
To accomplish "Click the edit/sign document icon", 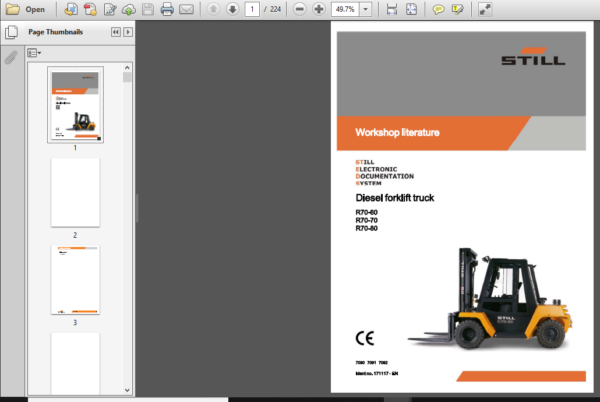I will pos(110,9).
